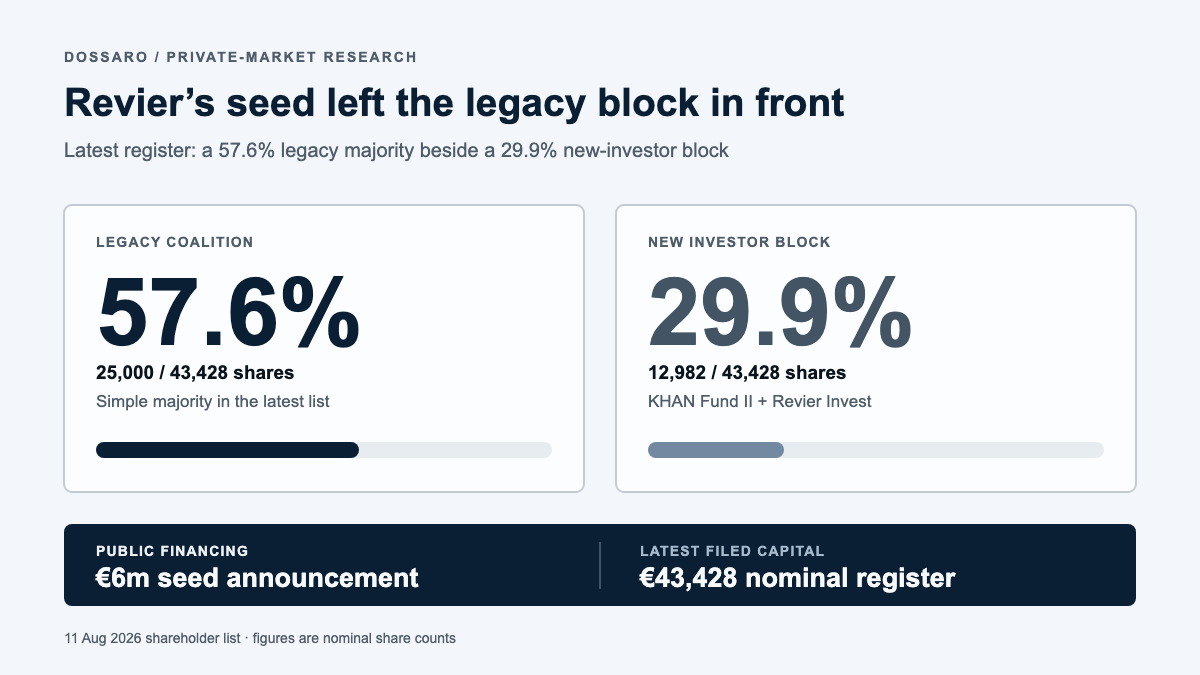
Task: Select the New Investor Block card label
Action: click(x=739, y=242)
